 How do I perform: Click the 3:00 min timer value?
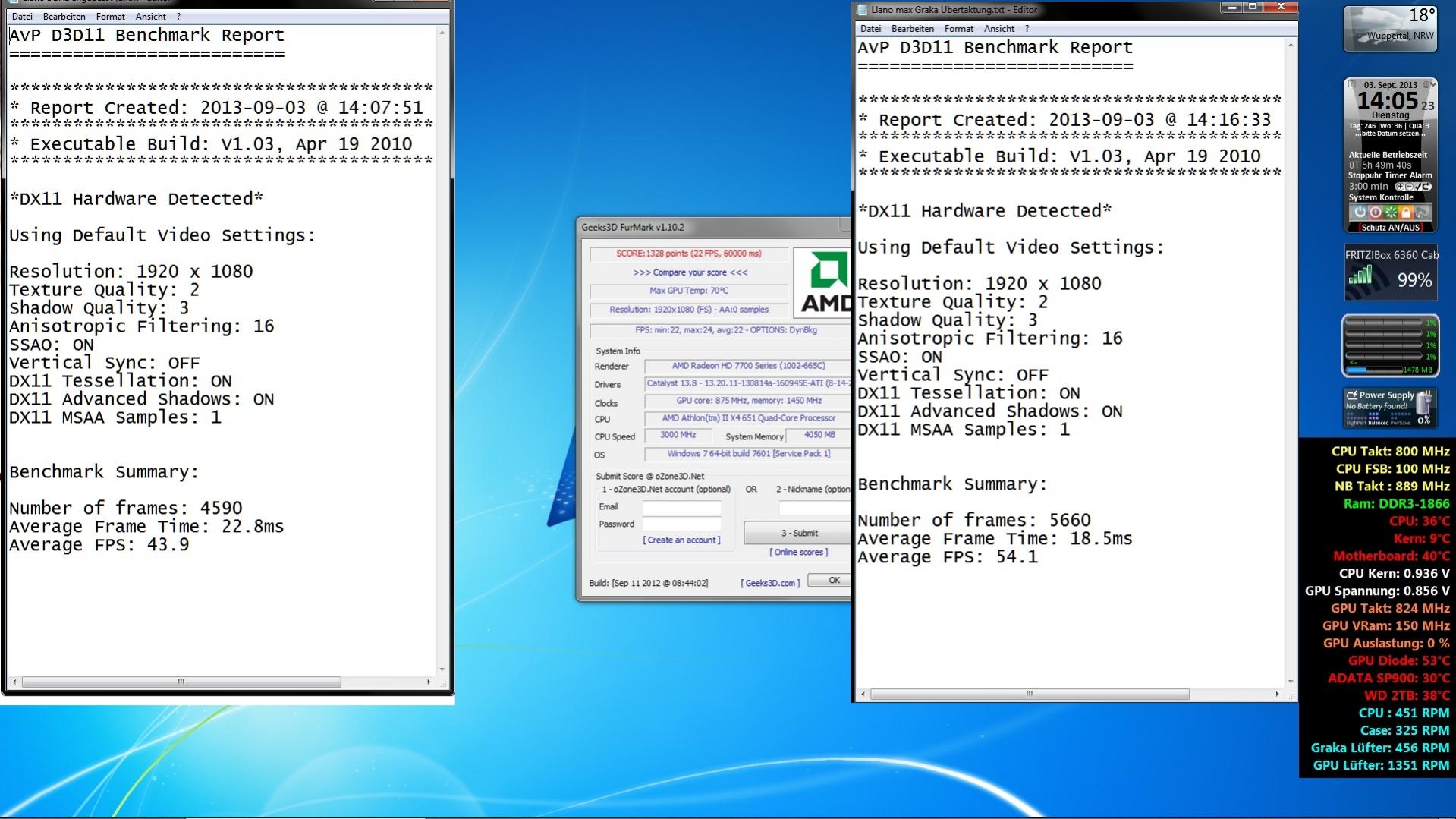tap(1368, 187)
